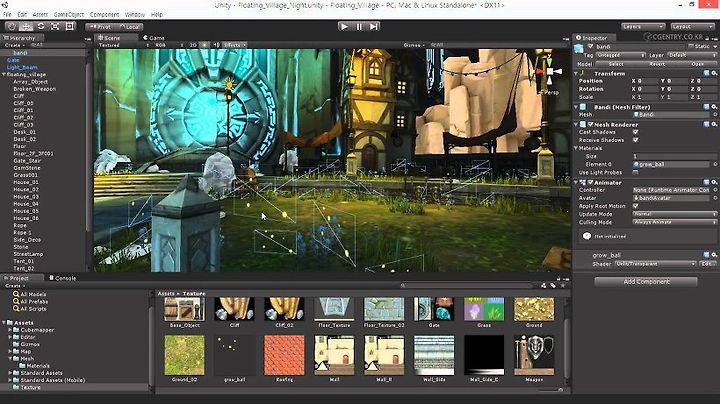Toggle the bandi object active checkbox
720x404 pixels.
(591, 46)
